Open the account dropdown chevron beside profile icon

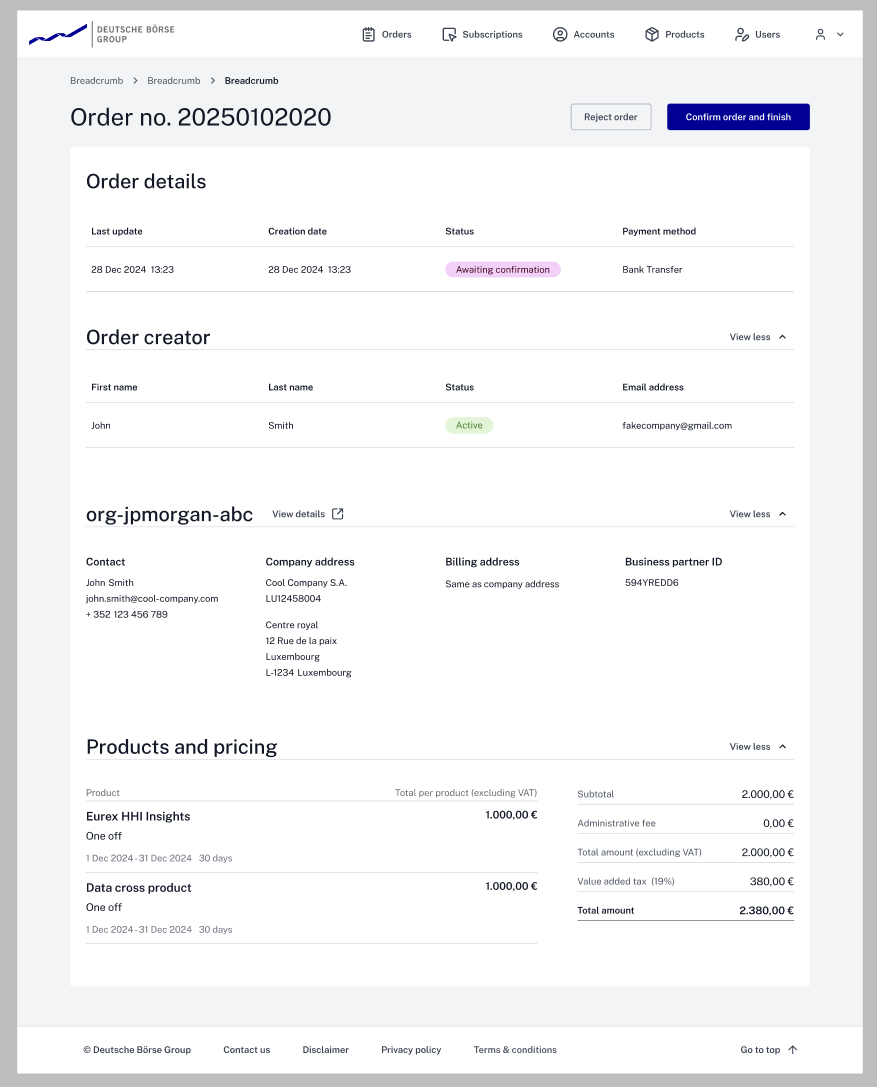tap(837, 34)
